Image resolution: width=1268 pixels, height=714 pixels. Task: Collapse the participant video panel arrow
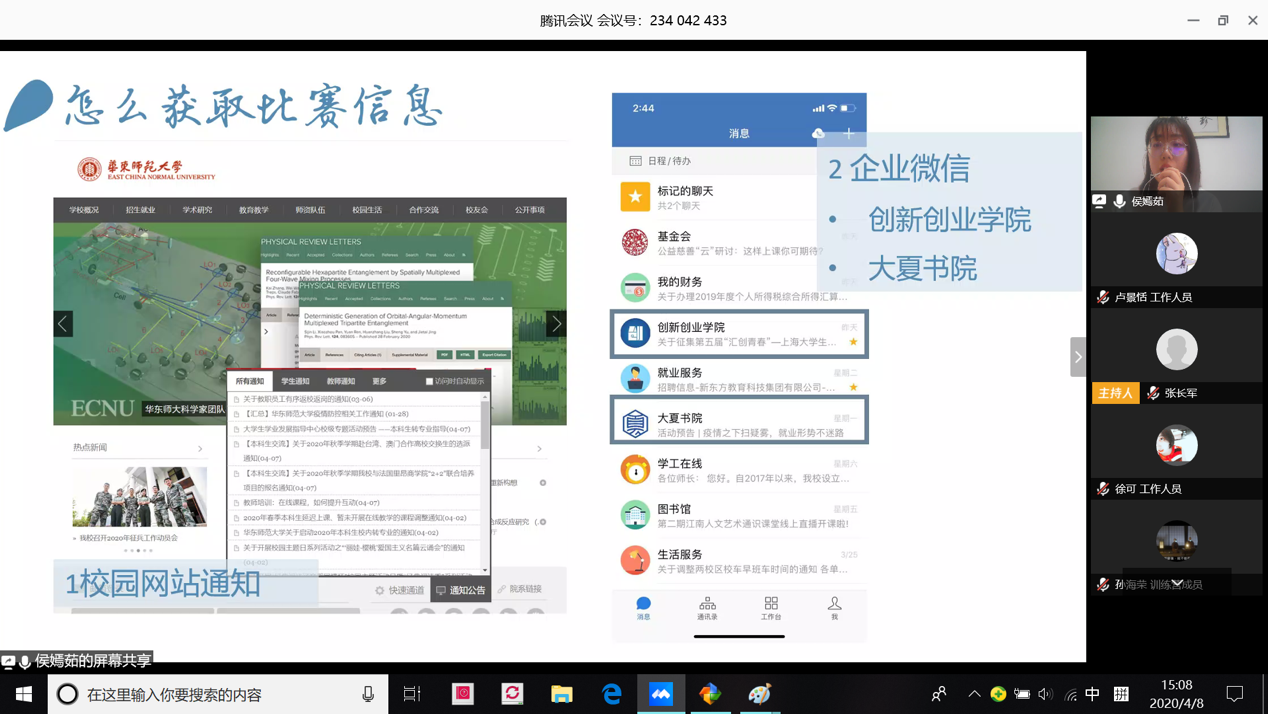pos(1078,356)
